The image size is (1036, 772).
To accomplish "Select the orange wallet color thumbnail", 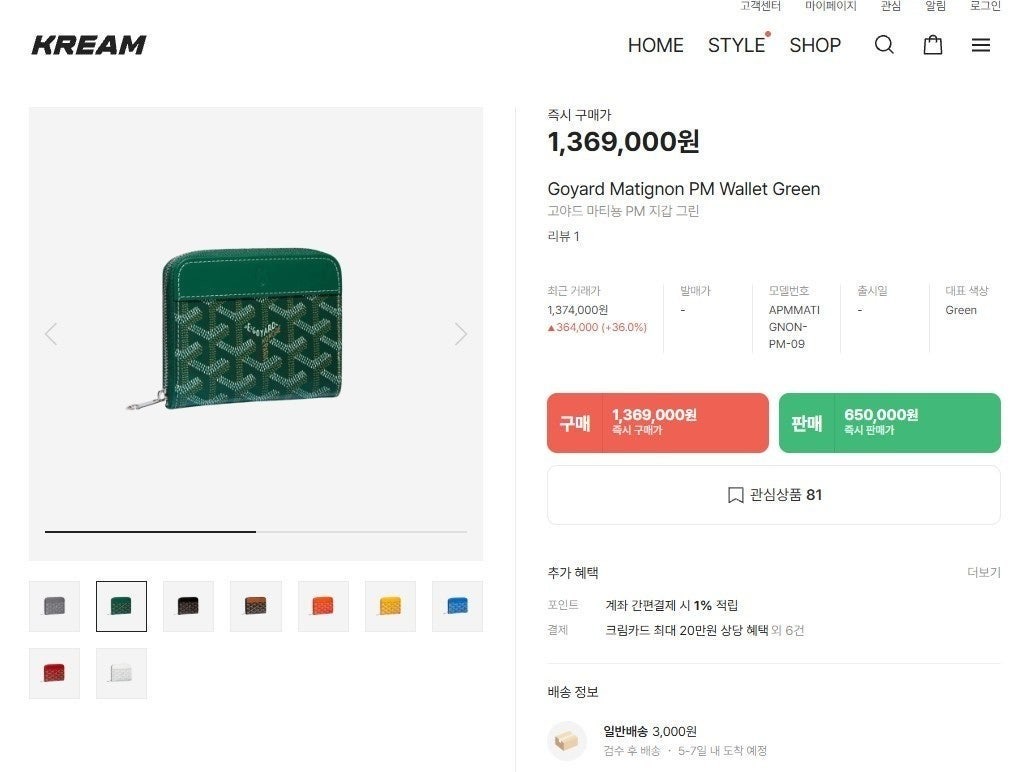I will tap(323, 606).
